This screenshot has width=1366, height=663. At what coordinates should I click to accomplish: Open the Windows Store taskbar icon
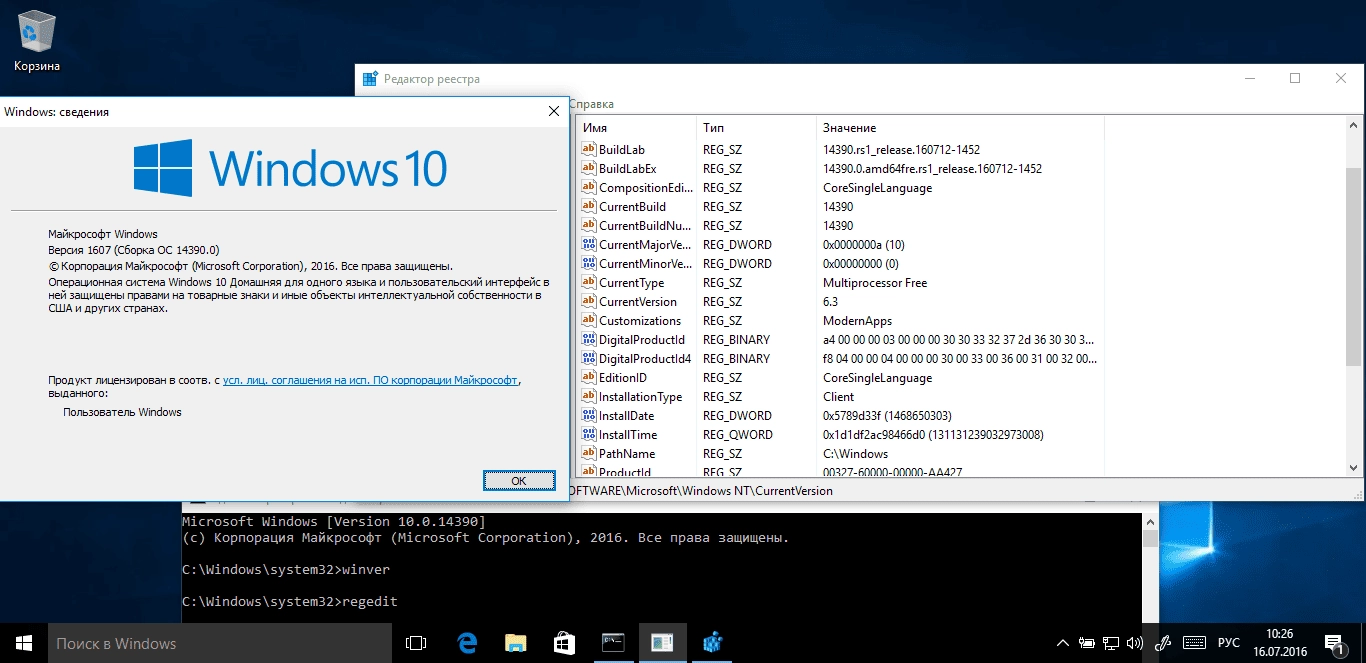(x=564, y=643)
